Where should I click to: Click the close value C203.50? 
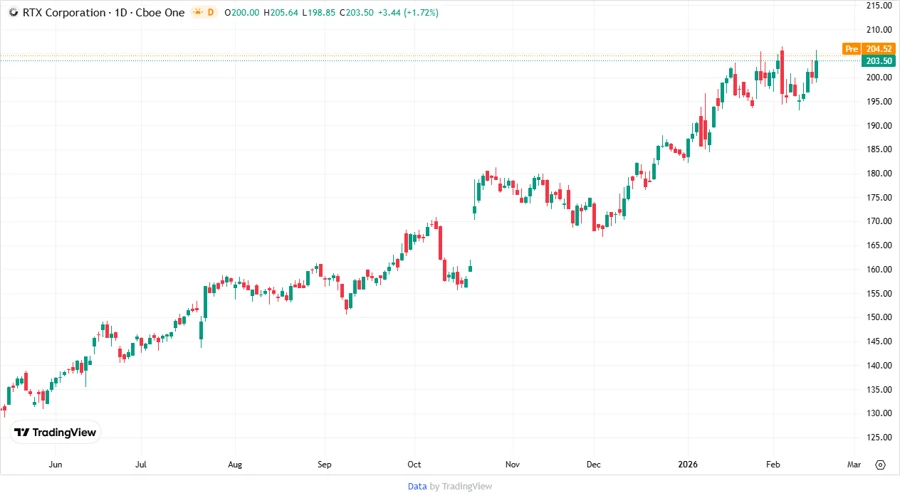pyautogui.click(x=356, y=13)
